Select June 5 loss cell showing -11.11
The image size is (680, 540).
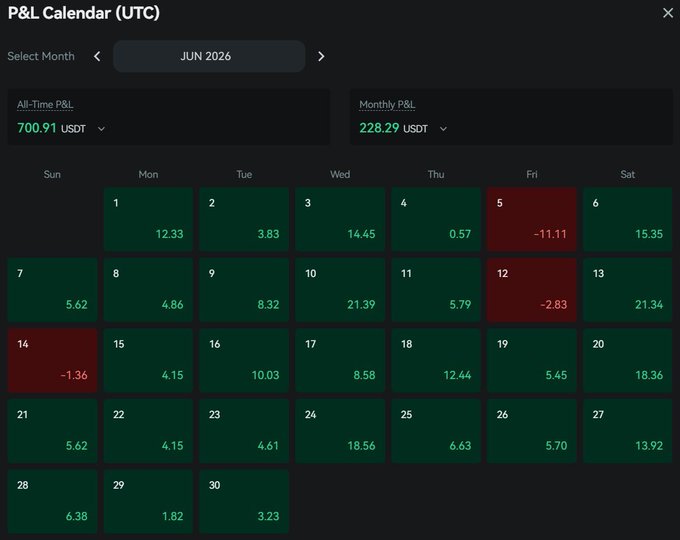pyautogui.click(x=532, y=219)
